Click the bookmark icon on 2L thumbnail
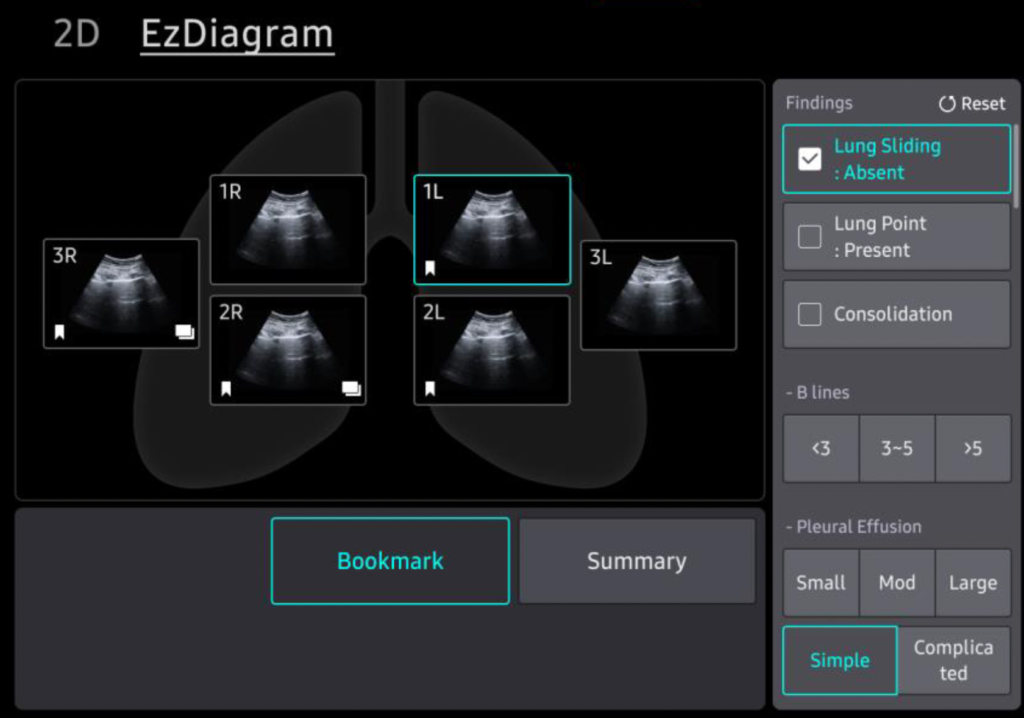 430,389
